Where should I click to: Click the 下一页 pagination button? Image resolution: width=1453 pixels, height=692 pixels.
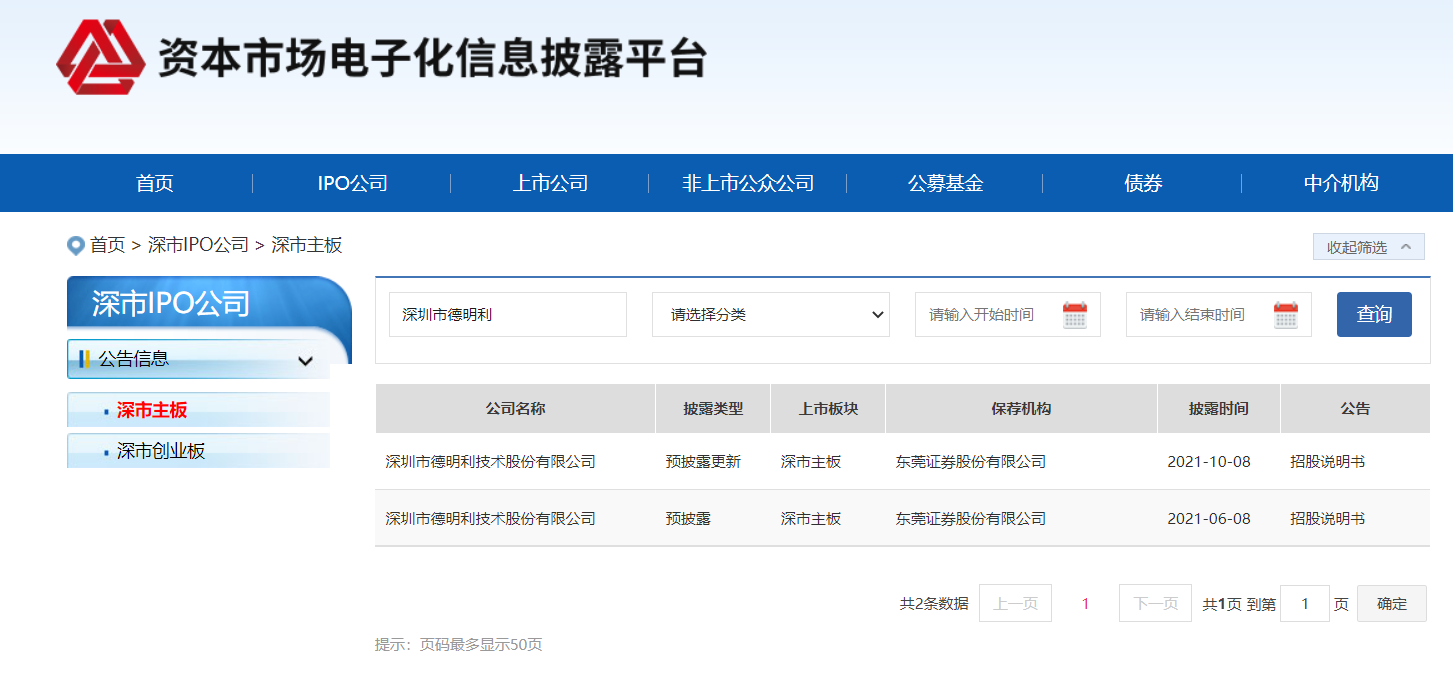[1155, 603]
